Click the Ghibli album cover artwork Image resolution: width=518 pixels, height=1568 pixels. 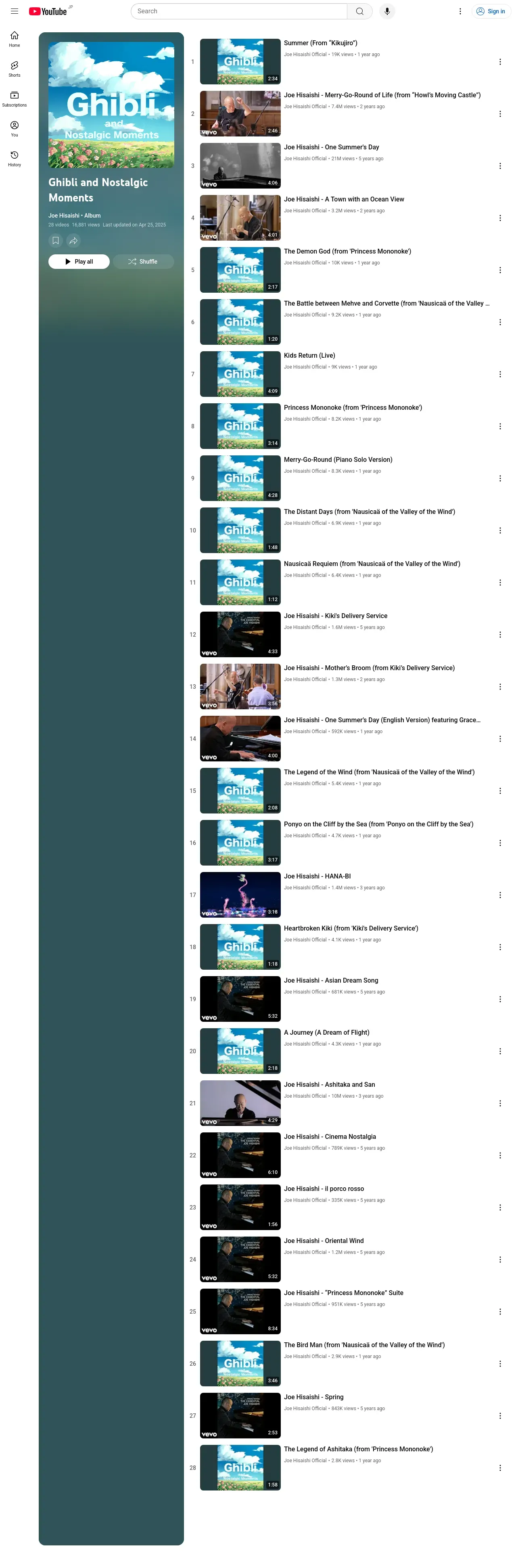tap(111, 105)
